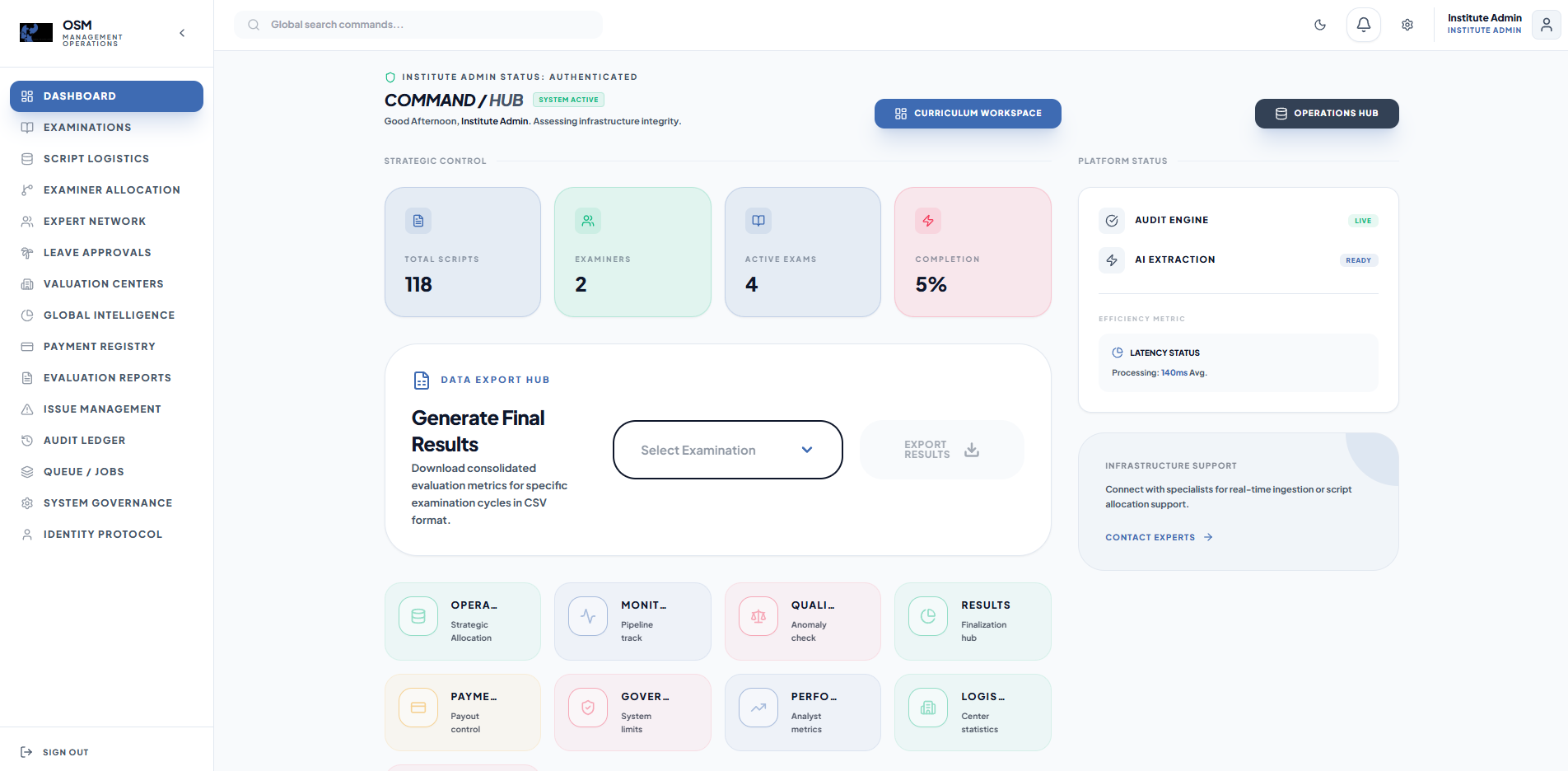Click the Monitoring pipeline pulse icon
Image resolution: width=1568 pixels, height=771 pixels.
(588, 616)
